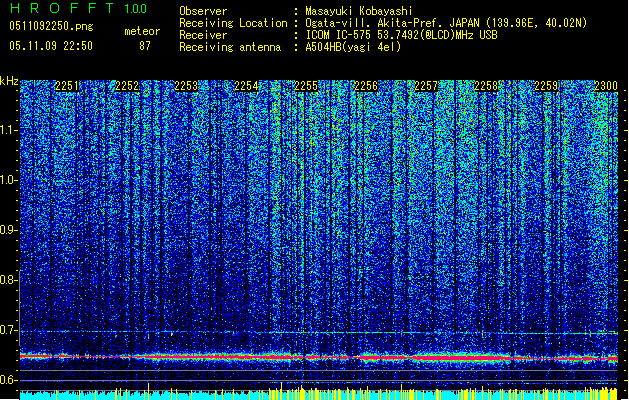Click the 1.1 kHz axis tick label
The width and height of the screenshot is (629, 400).
coord(8,130)
